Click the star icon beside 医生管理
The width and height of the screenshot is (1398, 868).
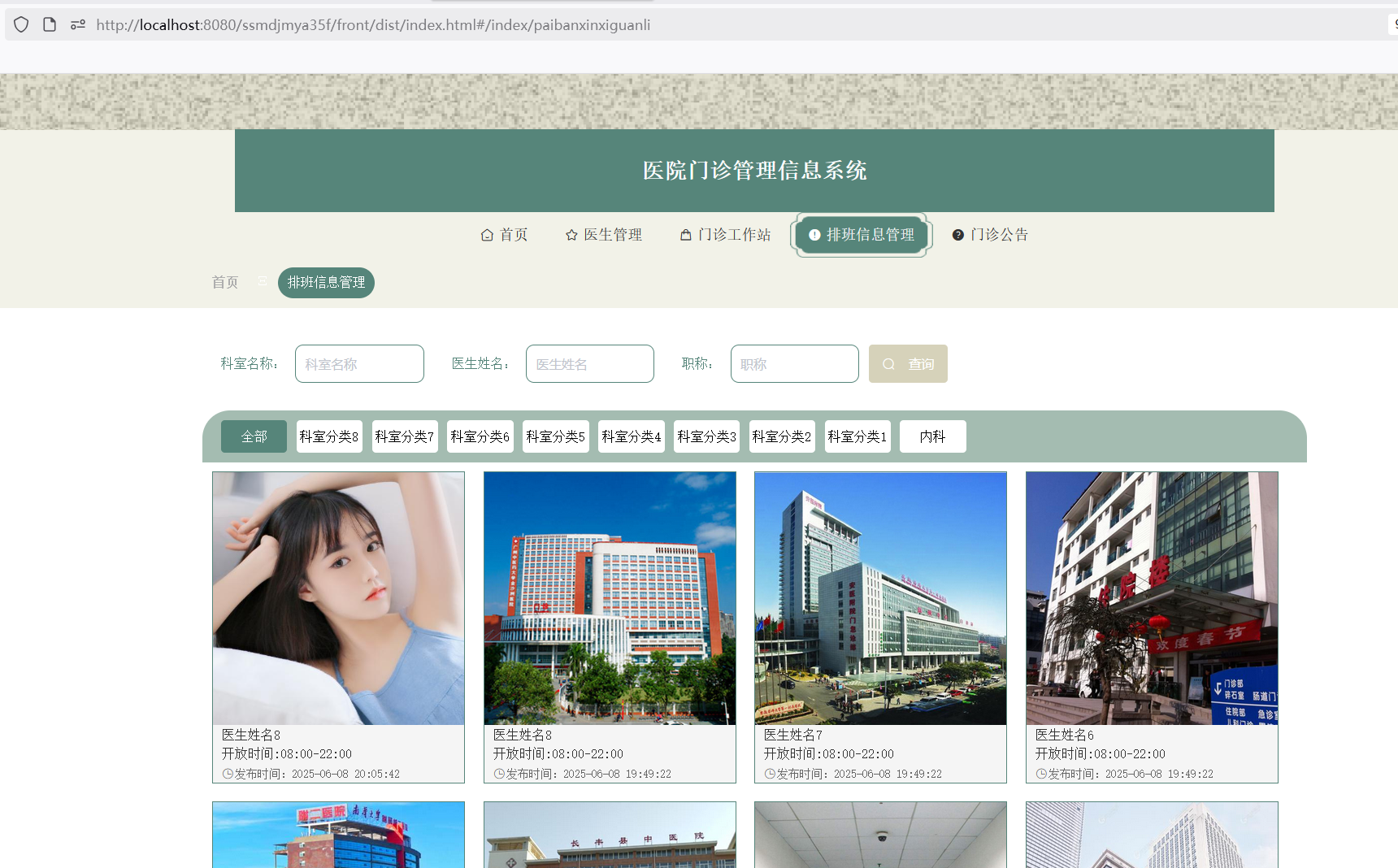[x=571, y=235]
